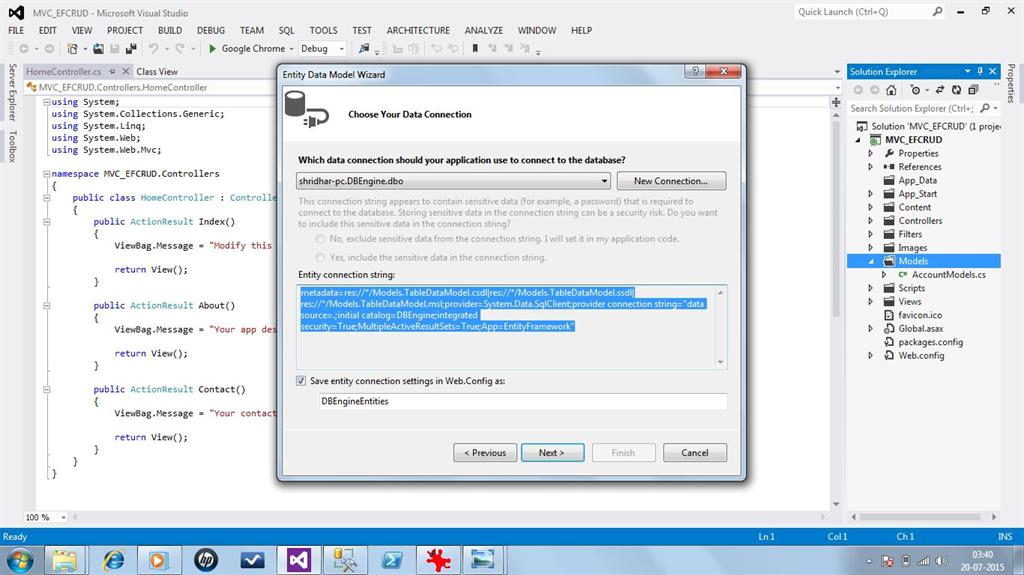
Task: Click the pin icon on Solution Explorer title
Action: [980, 71]
